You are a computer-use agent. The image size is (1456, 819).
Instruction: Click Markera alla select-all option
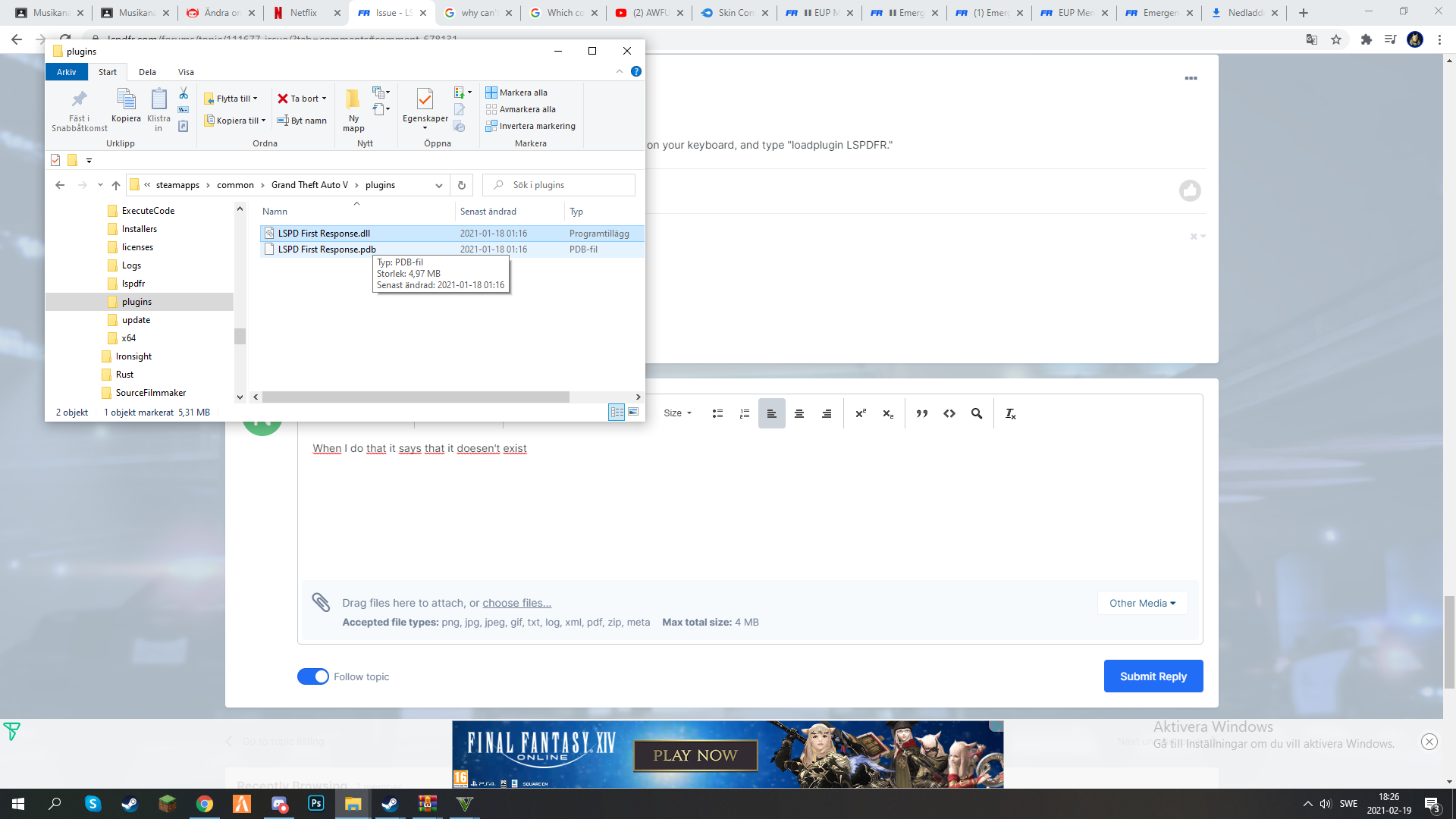522,93
